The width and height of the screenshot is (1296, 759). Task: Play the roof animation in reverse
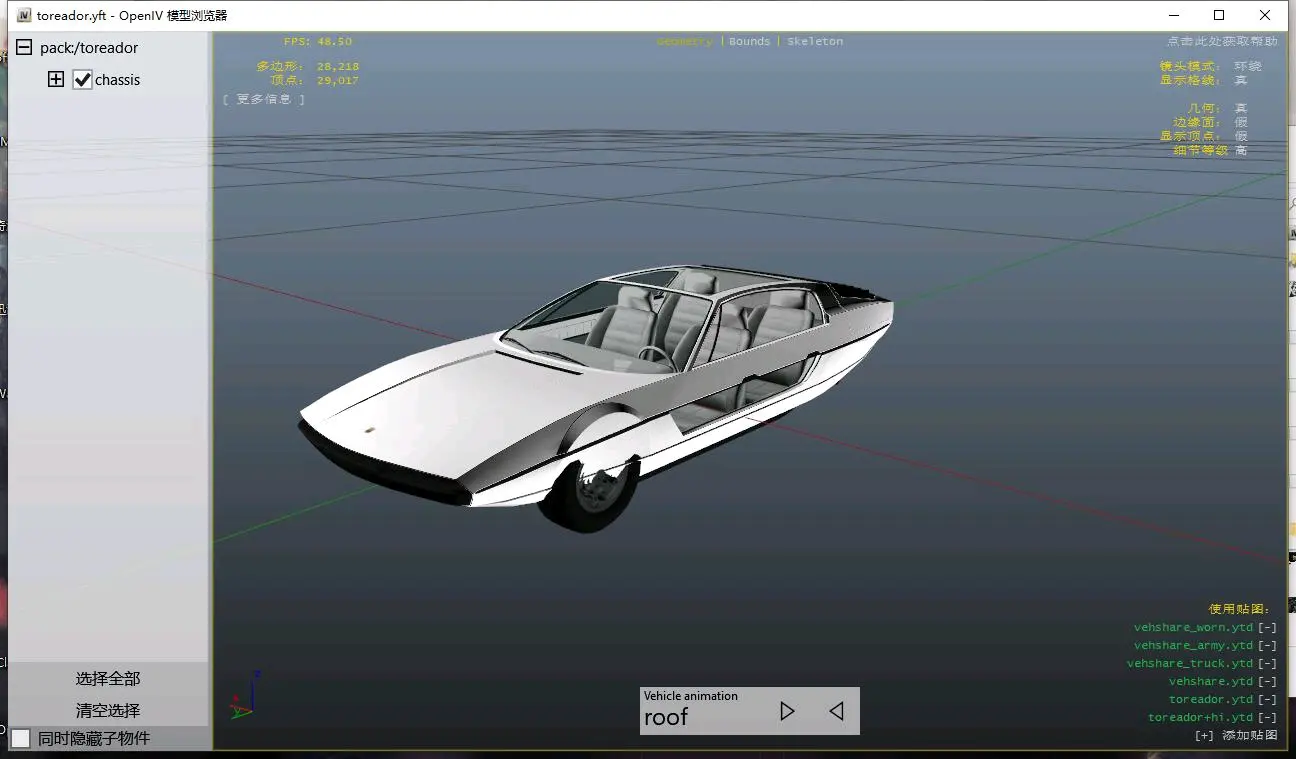[x=836, y=711]
